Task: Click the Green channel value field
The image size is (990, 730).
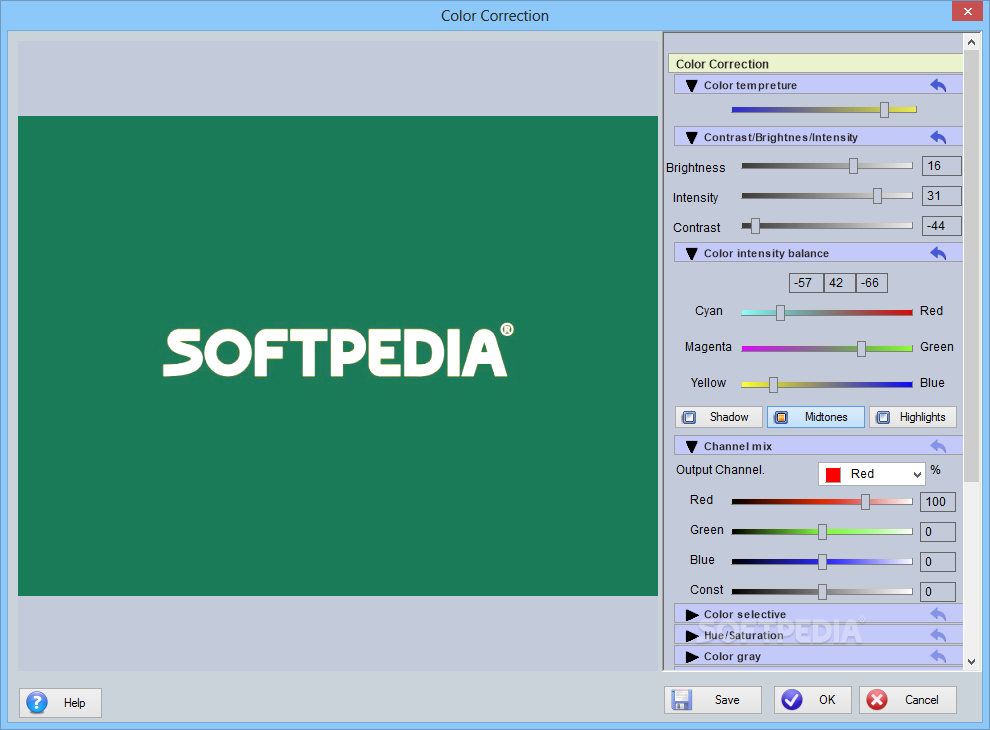Action: tap(938, 532)
